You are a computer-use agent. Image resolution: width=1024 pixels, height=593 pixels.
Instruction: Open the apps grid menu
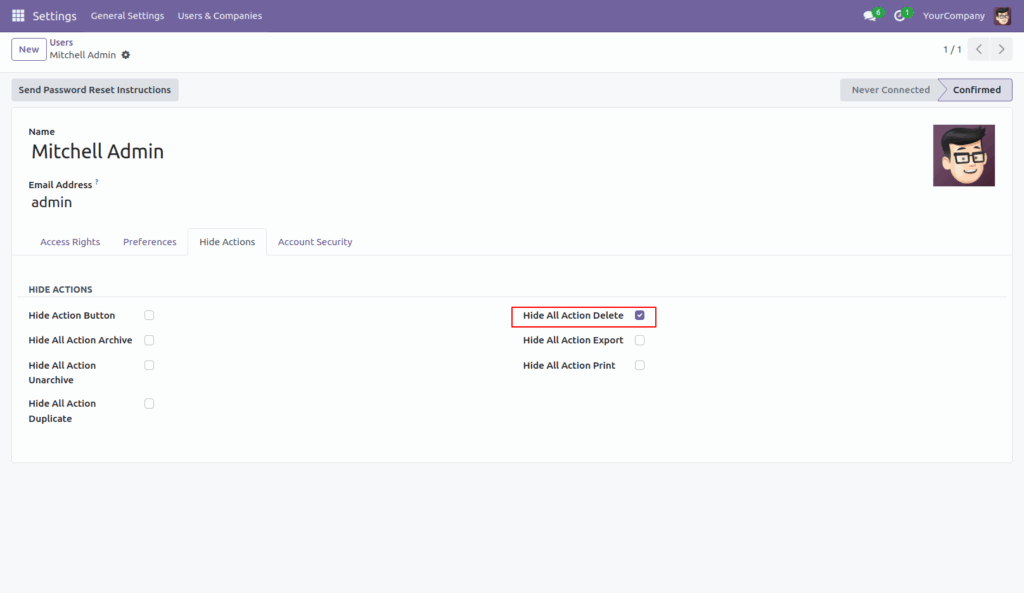tap(17, 15)
